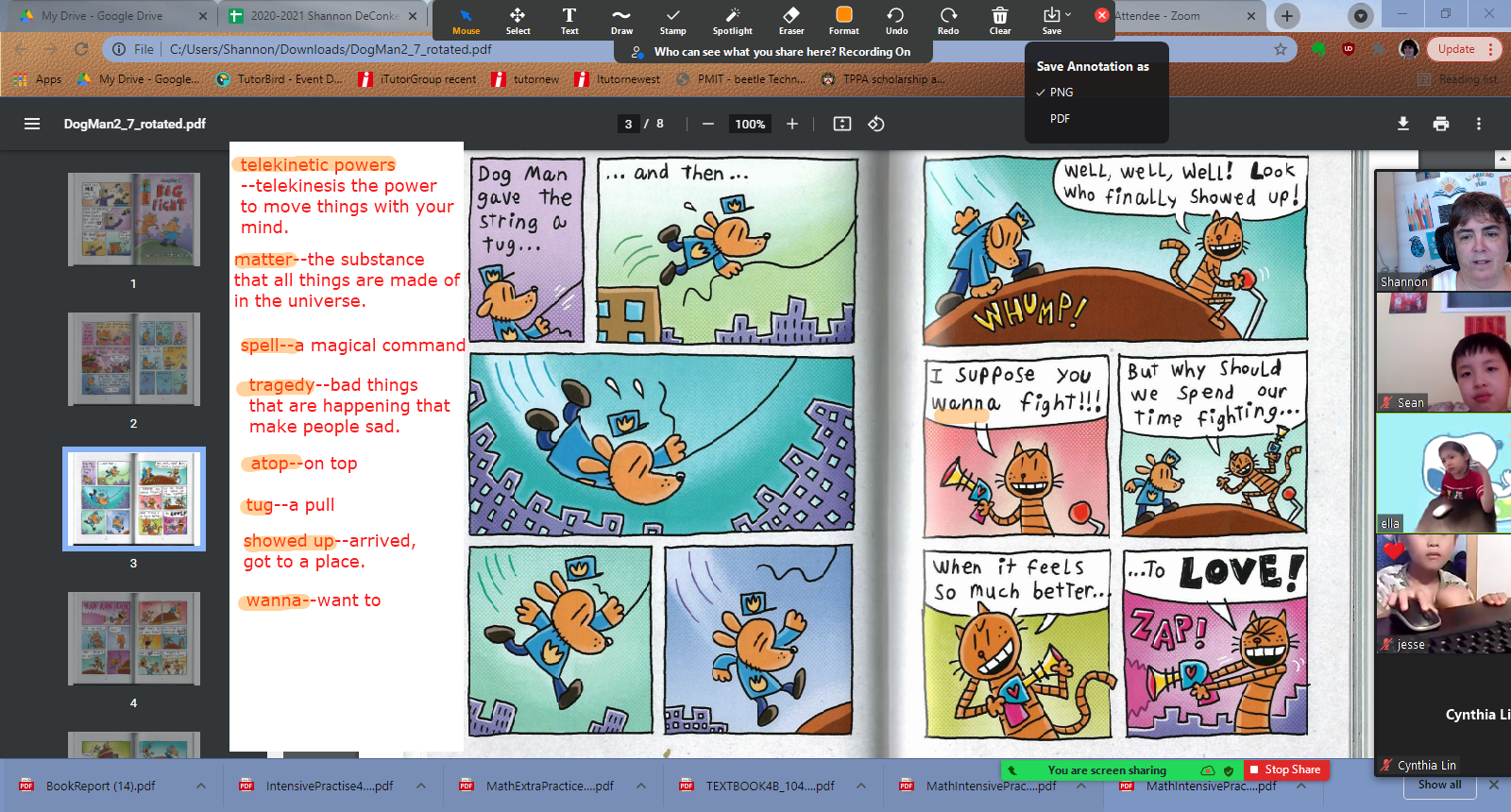Expand BookReport (14).pdf download options
This screenshot has width=1511, height=812.
[201, 786]
